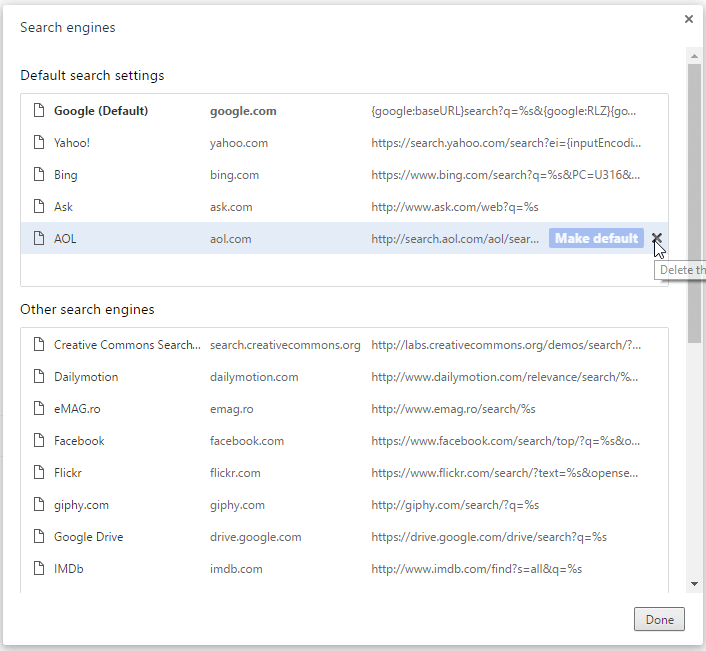Click the www.bing.com search URL
Screen dimensions: 706x651
(506, 175)
